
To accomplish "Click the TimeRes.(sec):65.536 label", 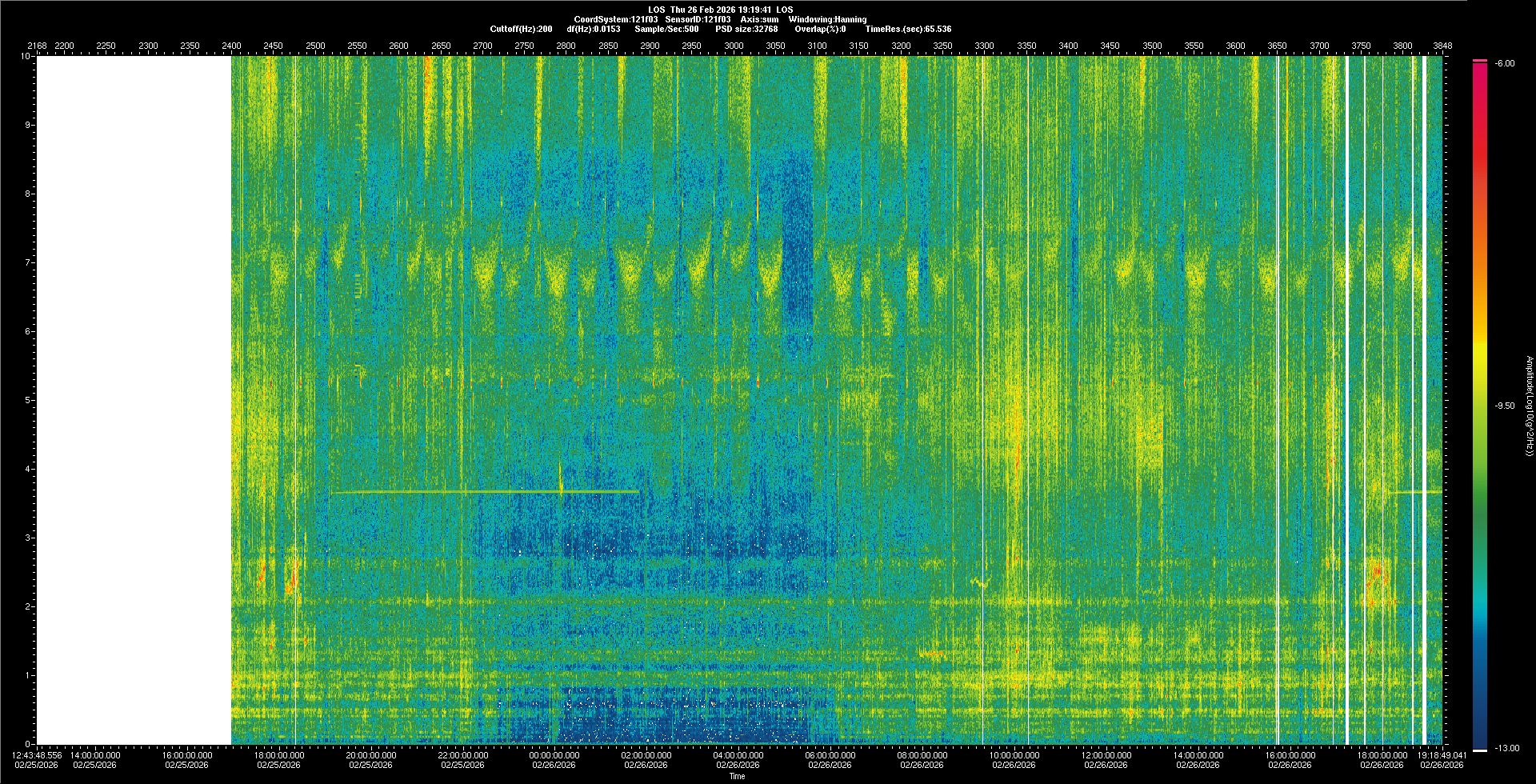I will 908,29.
